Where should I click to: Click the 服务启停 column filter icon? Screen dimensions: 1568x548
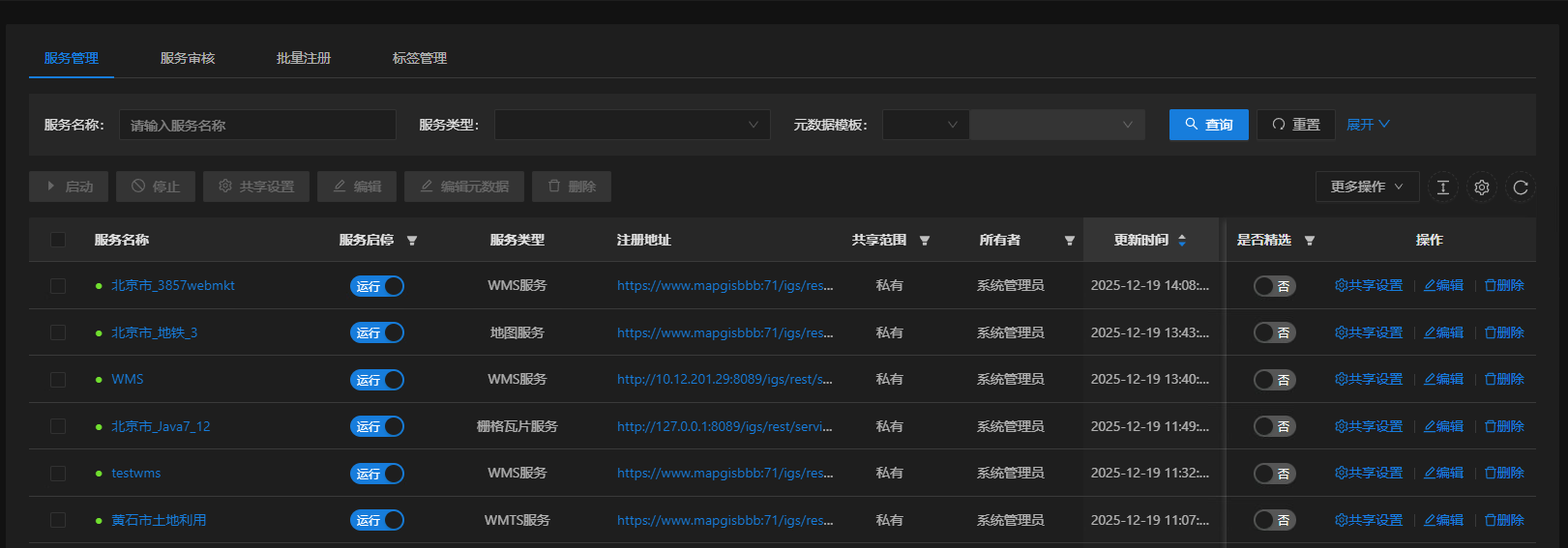[x=412, y=241]
